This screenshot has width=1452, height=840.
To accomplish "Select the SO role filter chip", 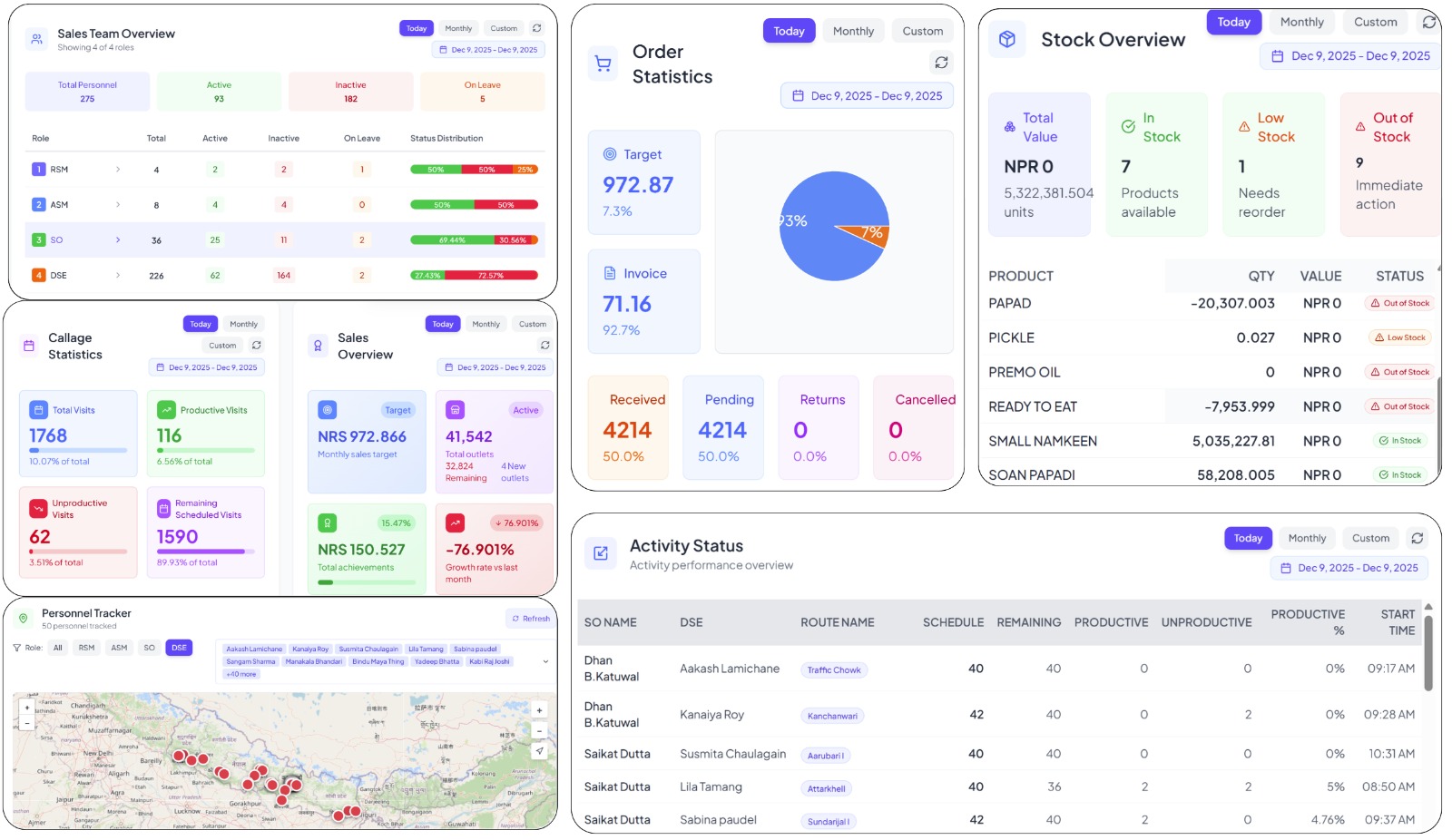I will pyautogui.click(x=149, y=648).
